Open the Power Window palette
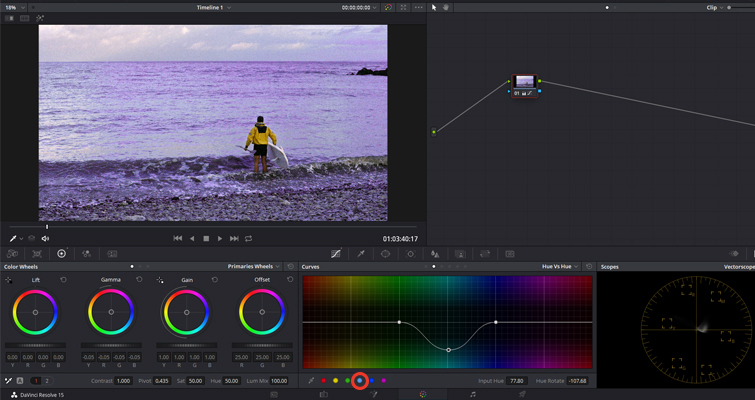 pos(385,254)
